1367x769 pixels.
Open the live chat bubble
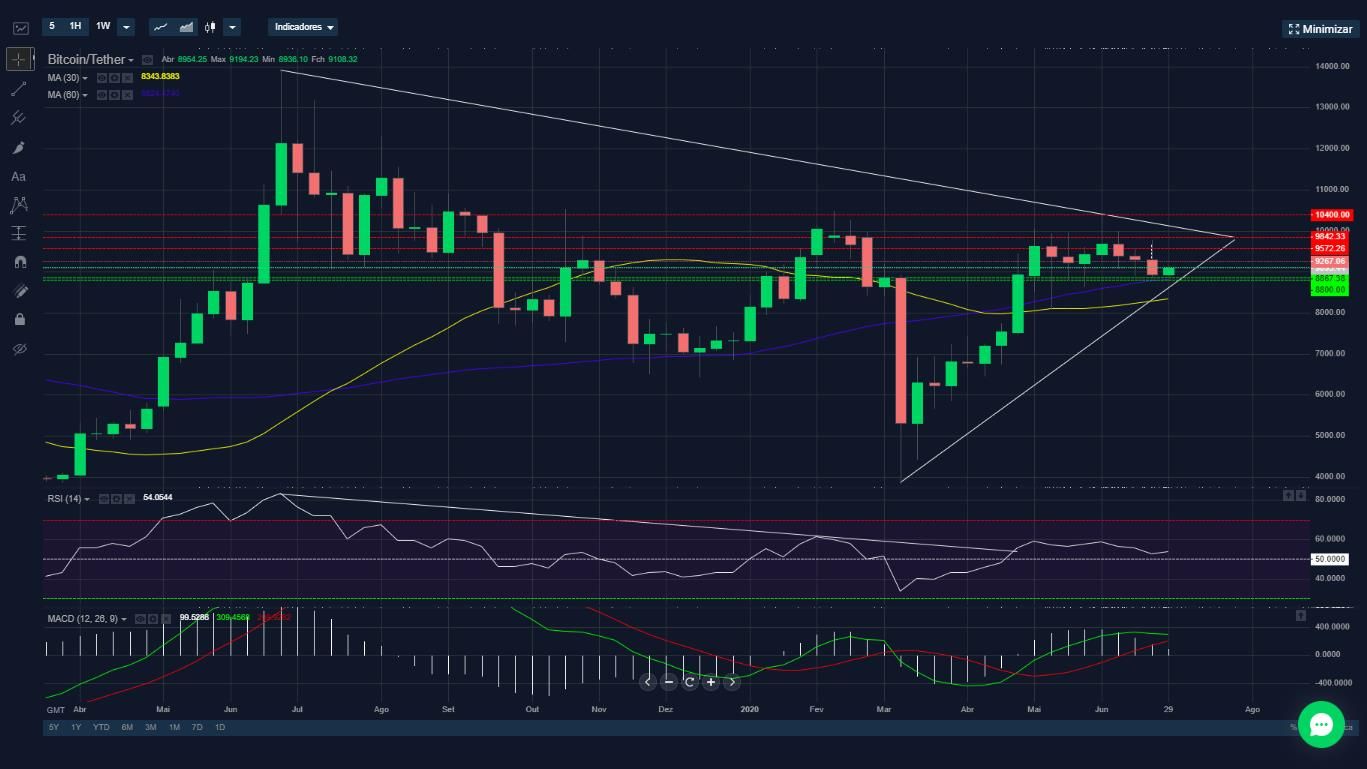coord(1321,725)
